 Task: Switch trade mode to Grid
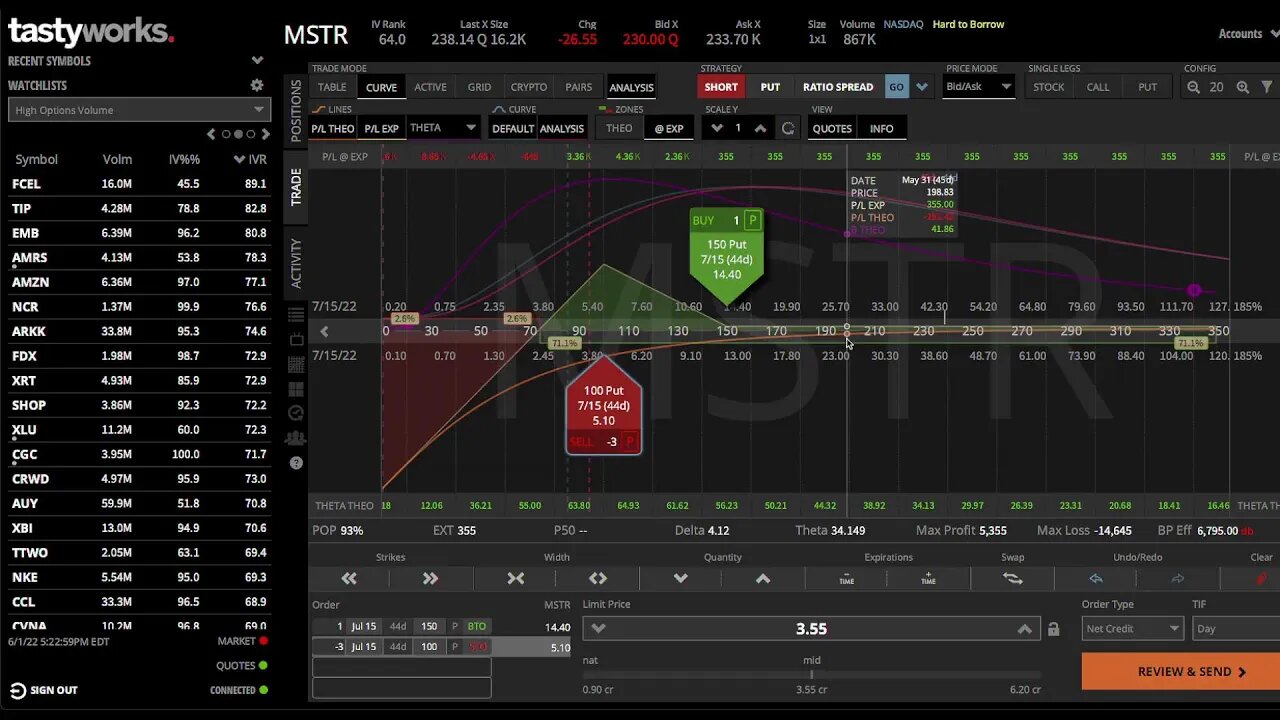(480, 87)
